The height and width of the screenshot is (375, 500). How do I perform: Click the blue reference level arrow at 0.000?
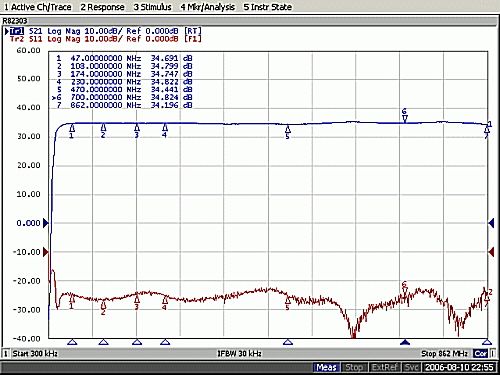point(46,223)
